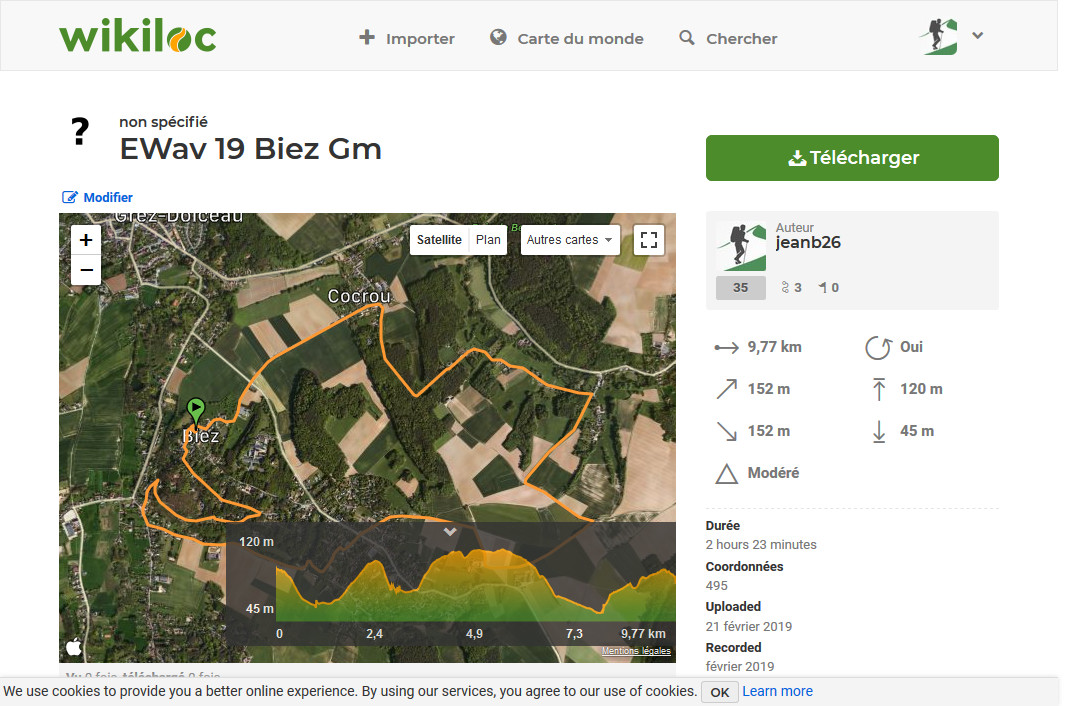
Task: Click the green Télécharger button
Action: (852, 158)
